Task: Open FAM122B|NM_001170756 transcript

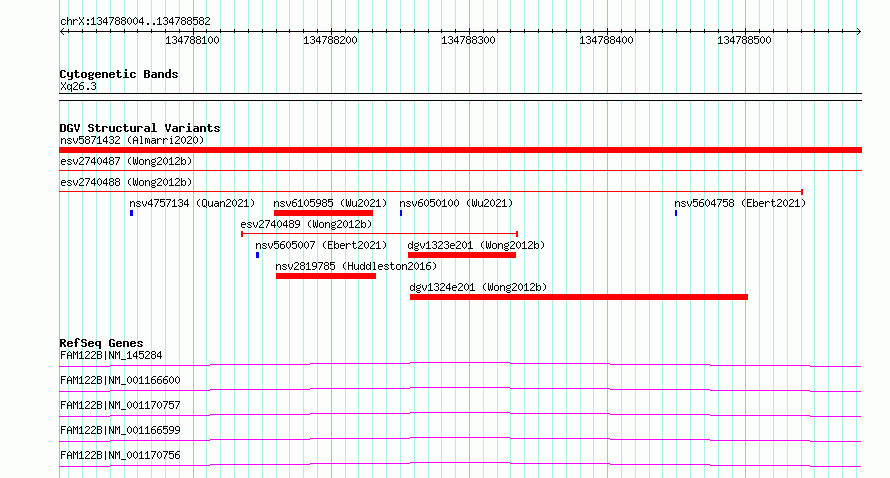Action: tap(120, 455)
